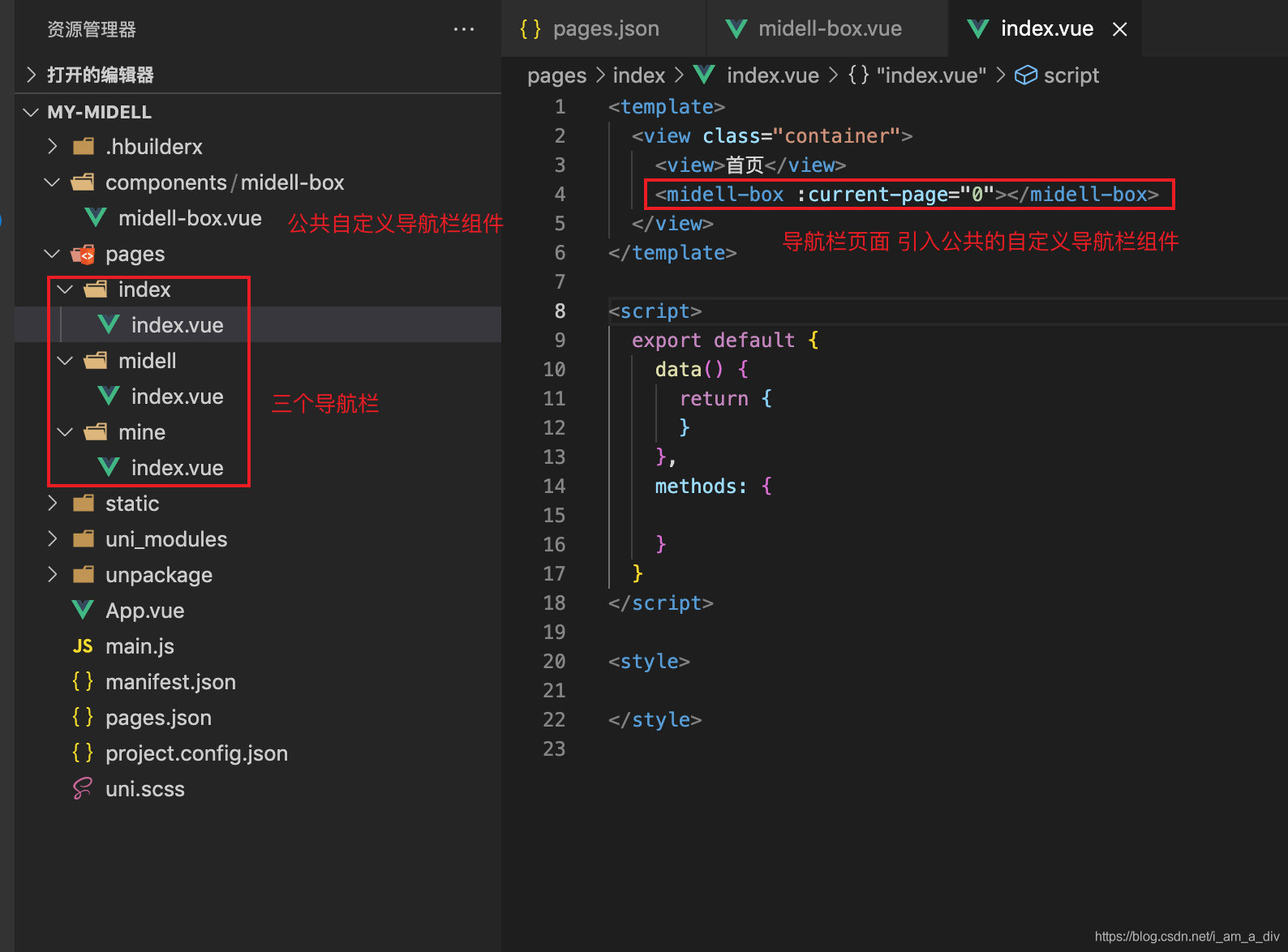Click the Vue icon of midell-box.vue file
The width and height of the screenshot is (1288, 952).
pyautogui.click(x=96, y=218)
